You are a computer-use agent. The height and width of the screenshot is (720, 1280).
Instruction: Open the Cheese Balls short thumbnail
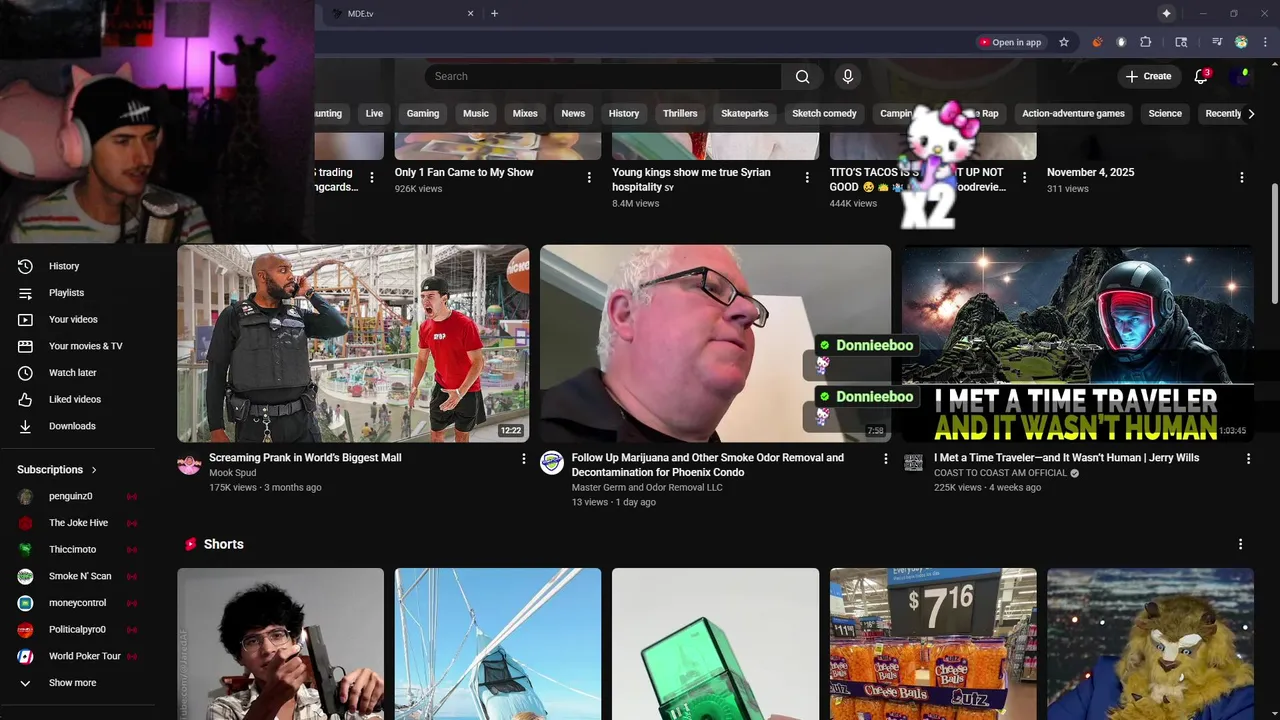tap(933, 644)
